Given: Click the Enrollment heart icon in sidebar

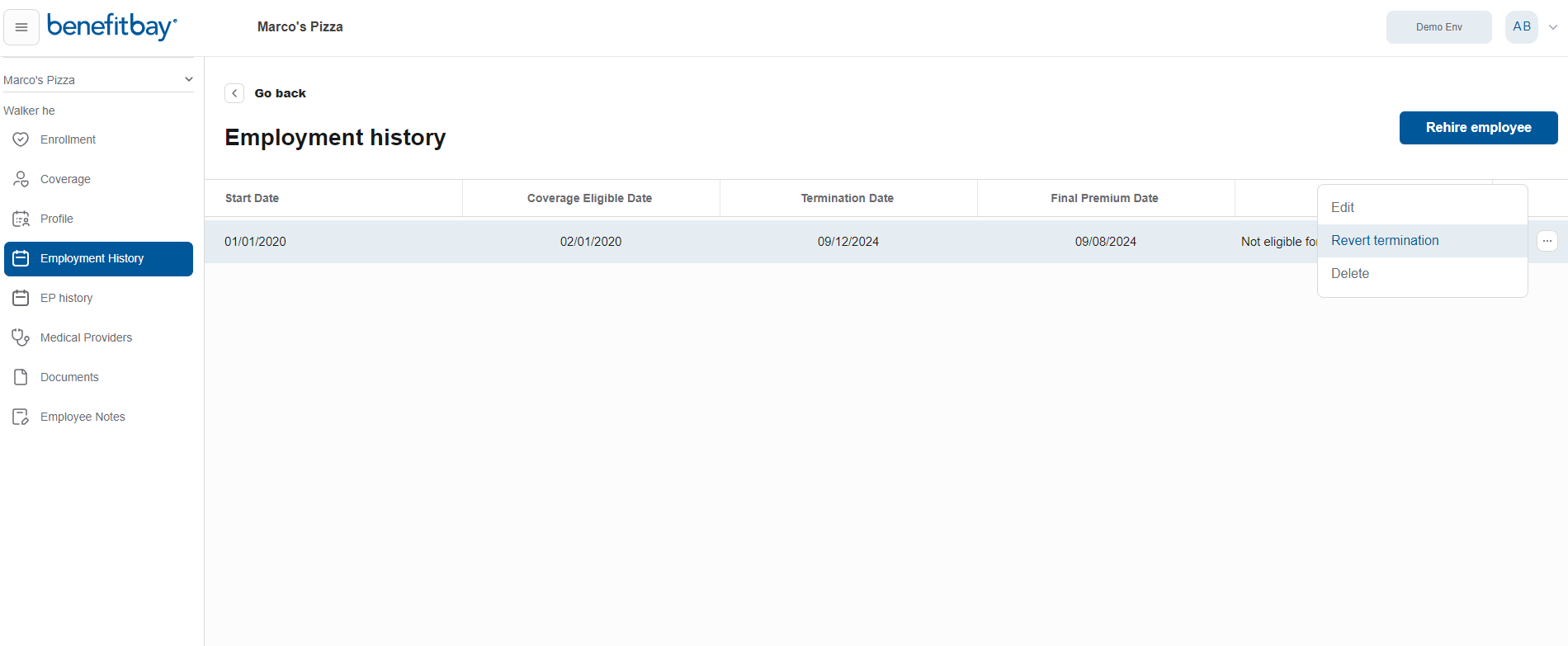Looking at the screenshot, I should coord(21,139).
